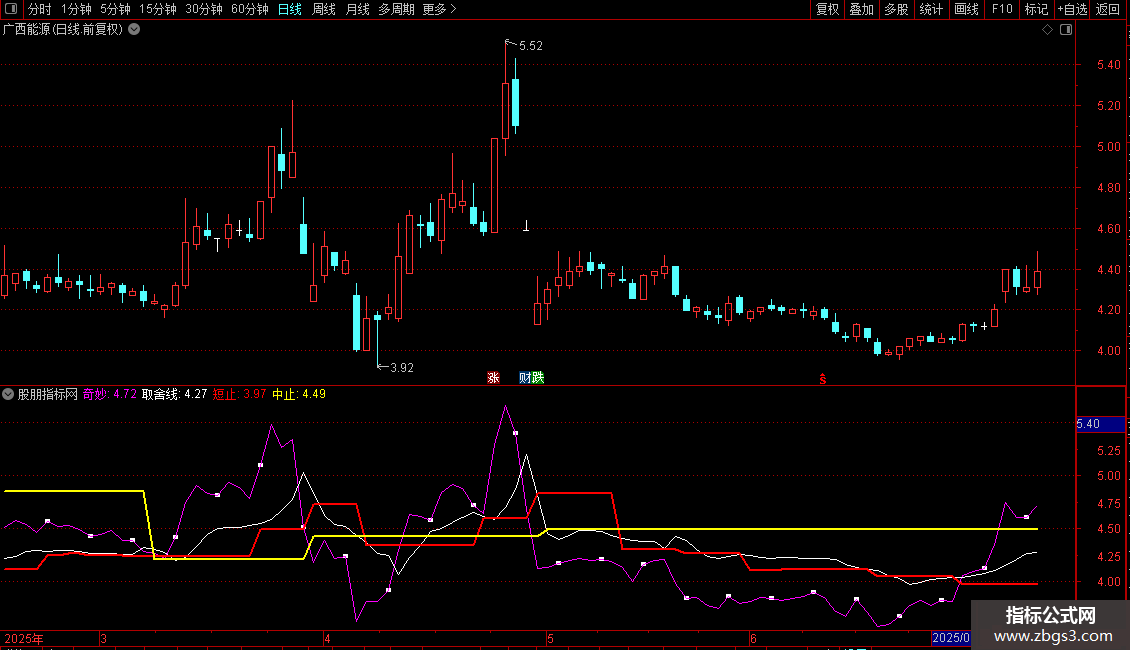Select the 60分钟 period

pos(250,9)
